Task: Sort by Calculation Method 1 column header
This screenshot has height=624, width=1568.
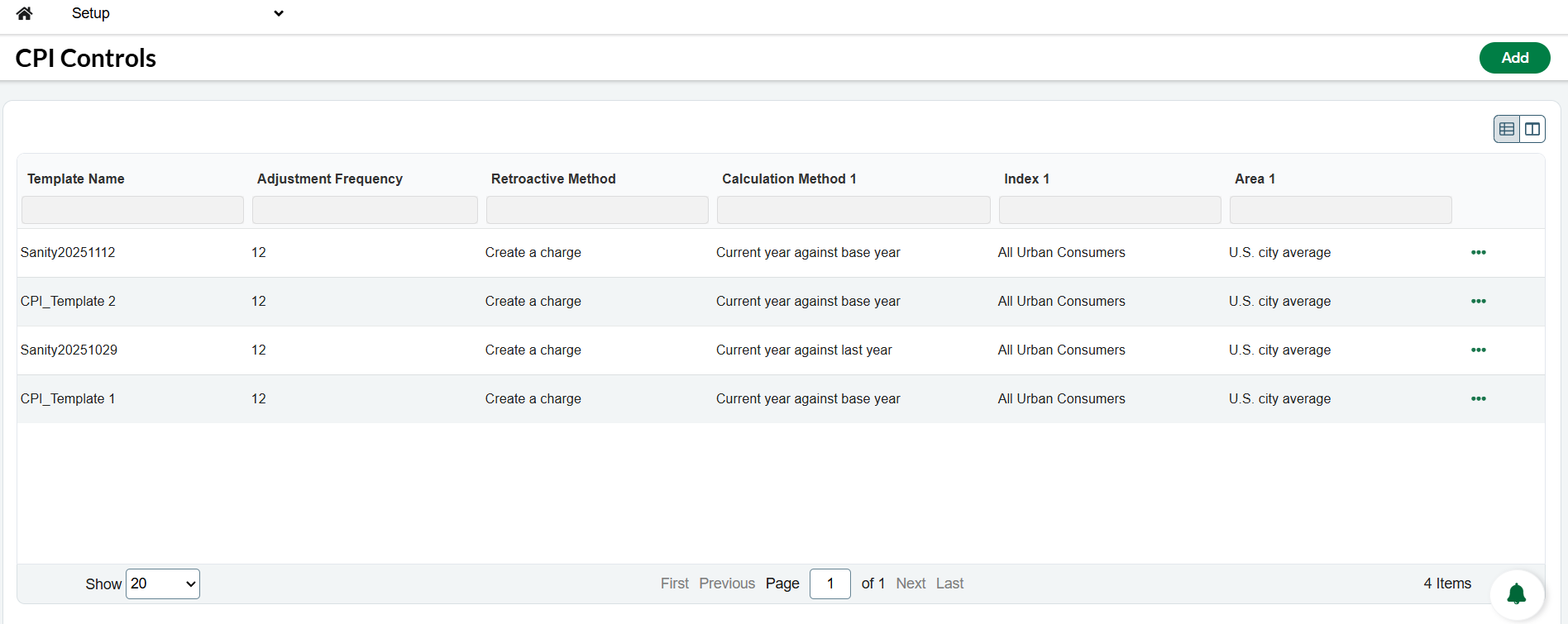Action: coord(789,179)
